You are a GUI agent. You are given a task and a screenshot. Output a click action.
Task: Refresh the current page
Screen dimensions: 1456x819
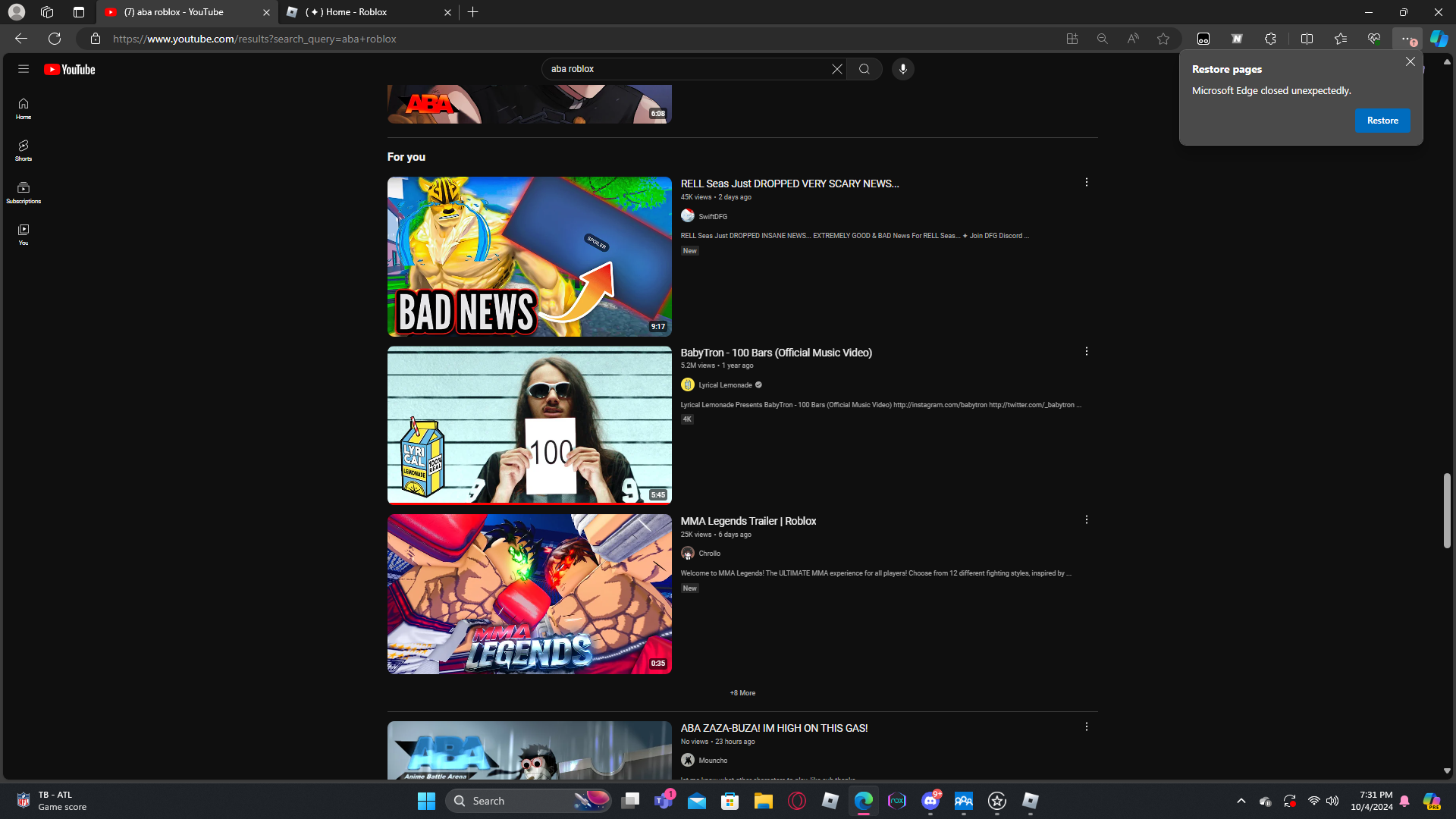(x=55, y=39)
